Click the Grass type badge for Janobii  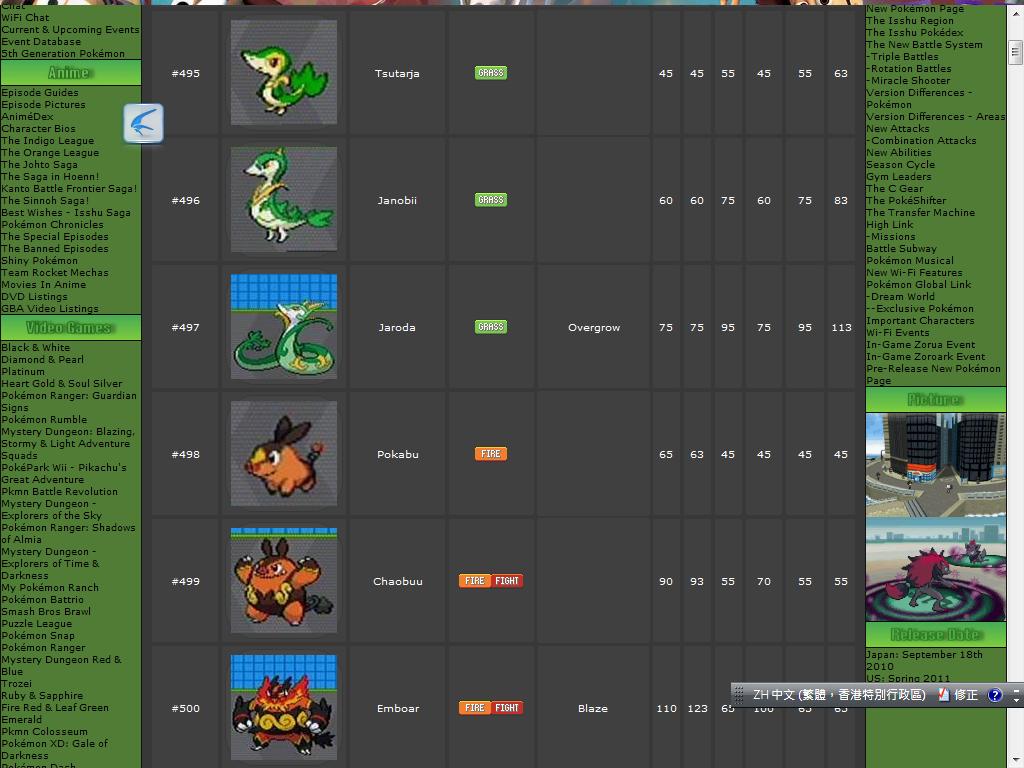490,200
